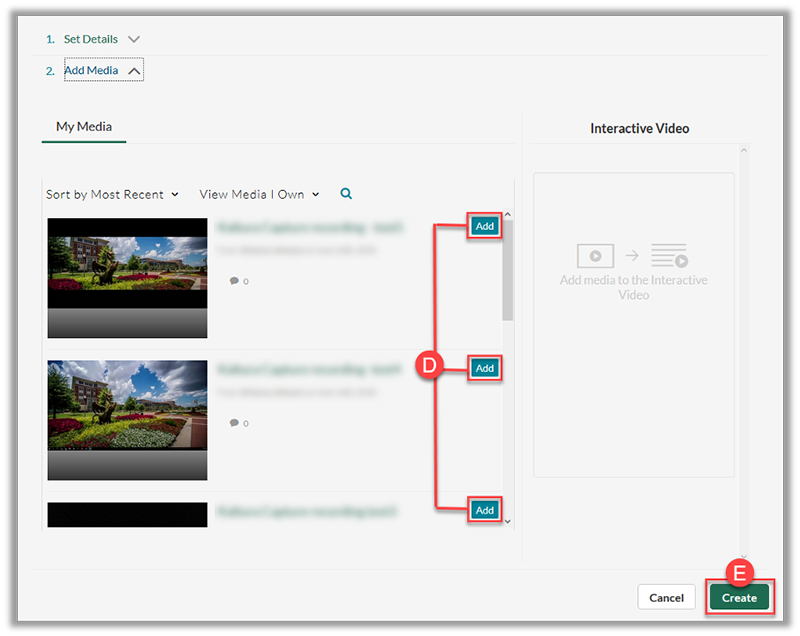The width and height of the screenshot is (800, 636).
Task: Click Add on the third media item
Action: pyautogui.click(x=485, y=510)
